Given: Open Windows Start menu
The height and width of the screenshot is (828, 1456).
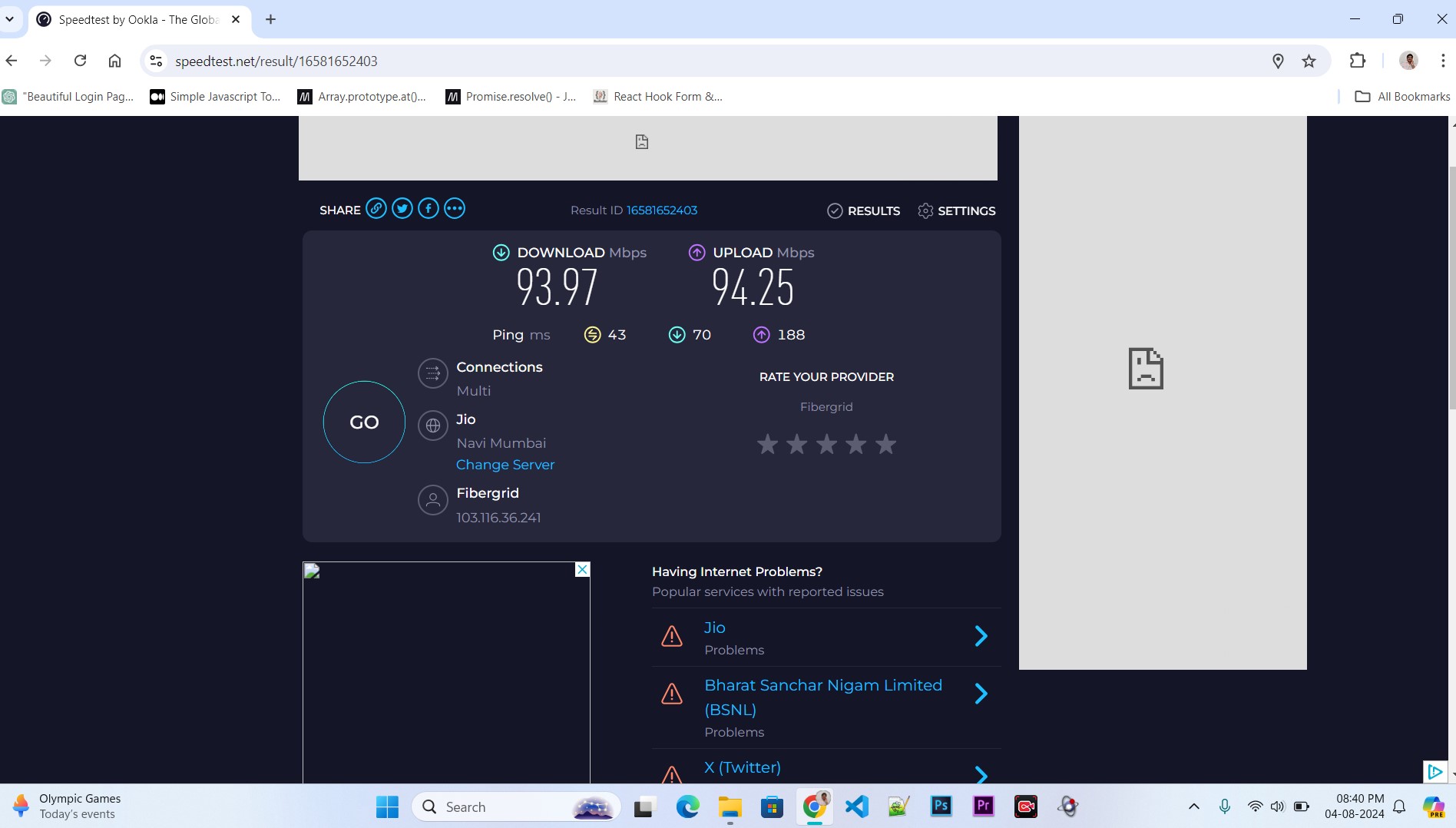Looking at the screenshot, I should click(x=387, y=806).
